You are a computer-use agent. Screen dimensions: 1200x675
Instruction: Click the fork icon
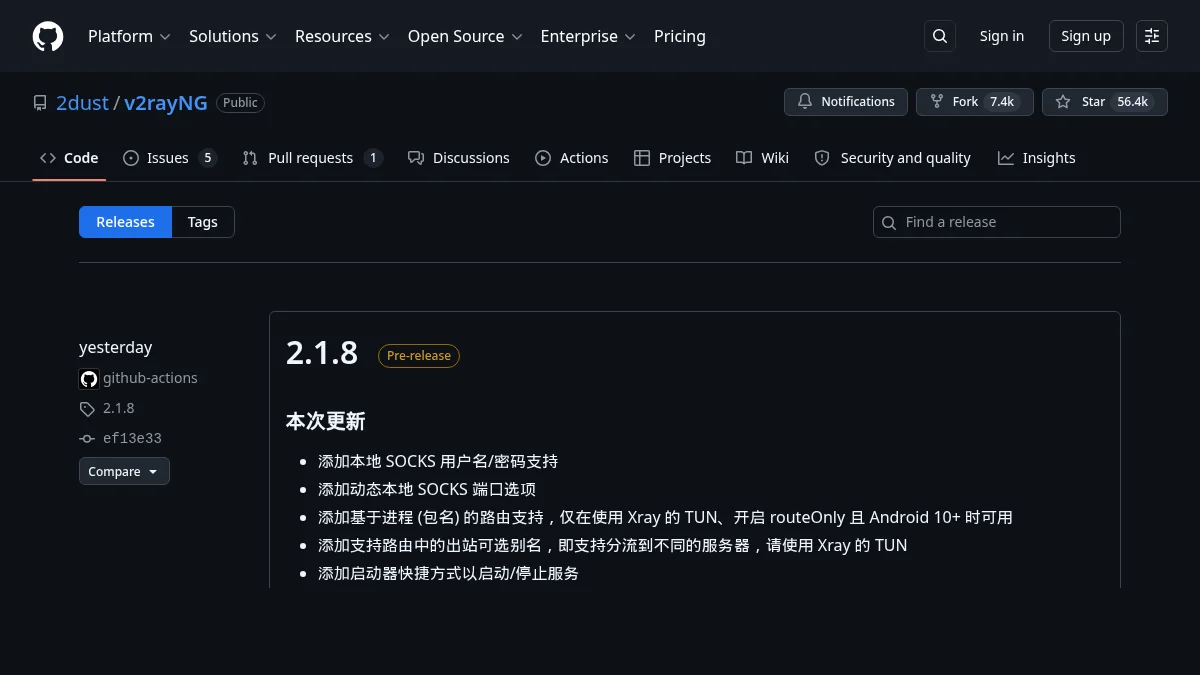click(x=937, y=102)
